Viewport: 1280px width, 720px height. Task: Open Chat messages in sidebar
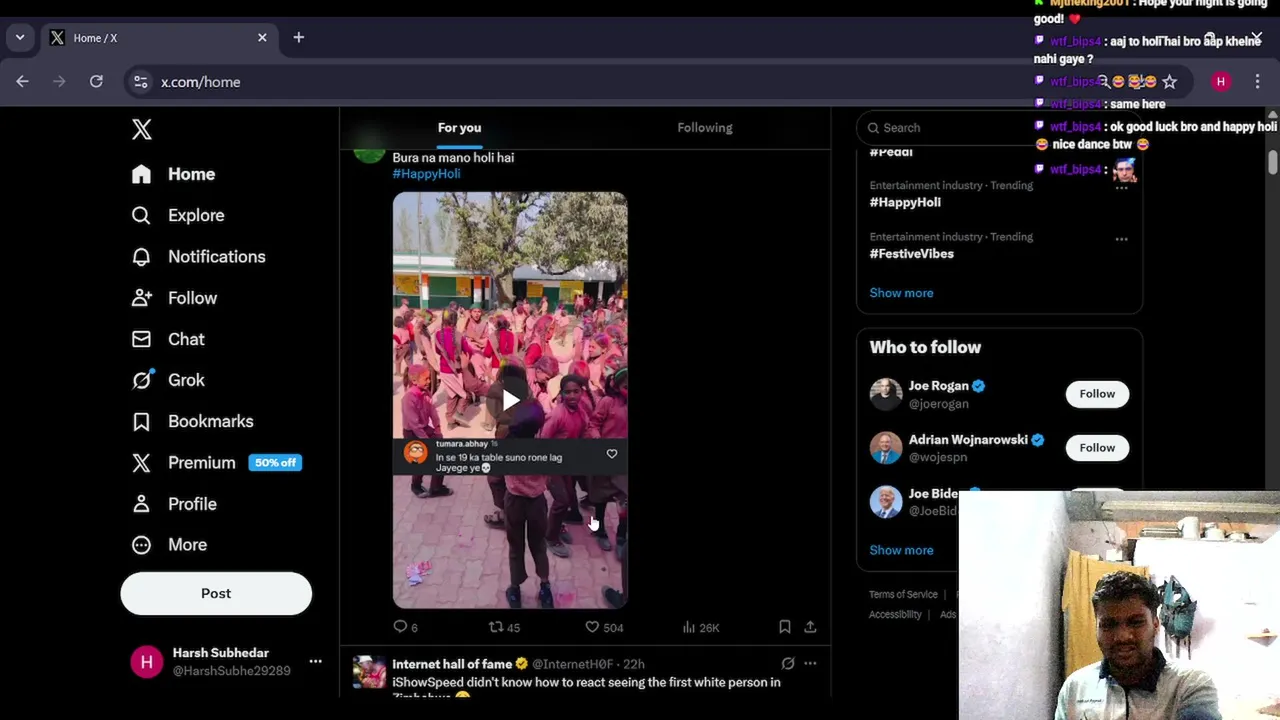[168, 339]
